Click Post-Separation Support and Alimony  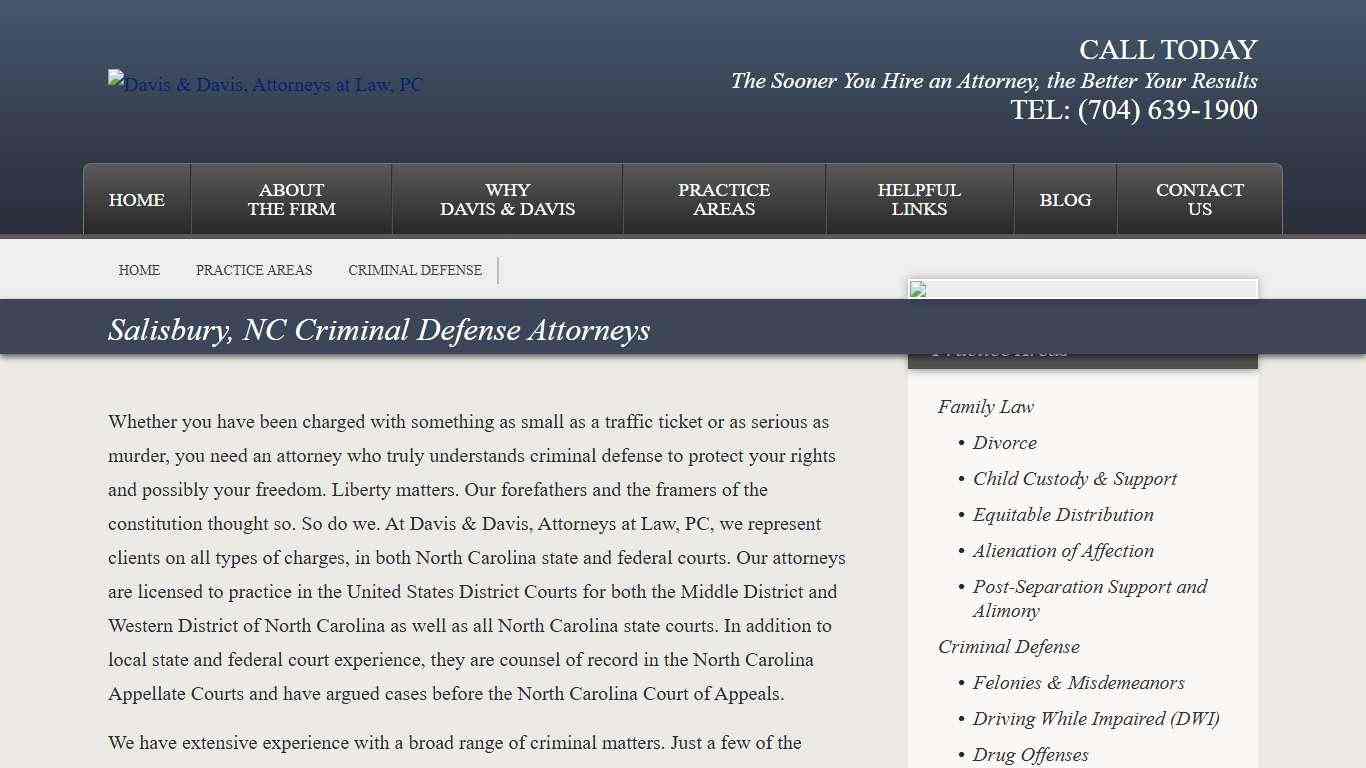click(1089, 598)
